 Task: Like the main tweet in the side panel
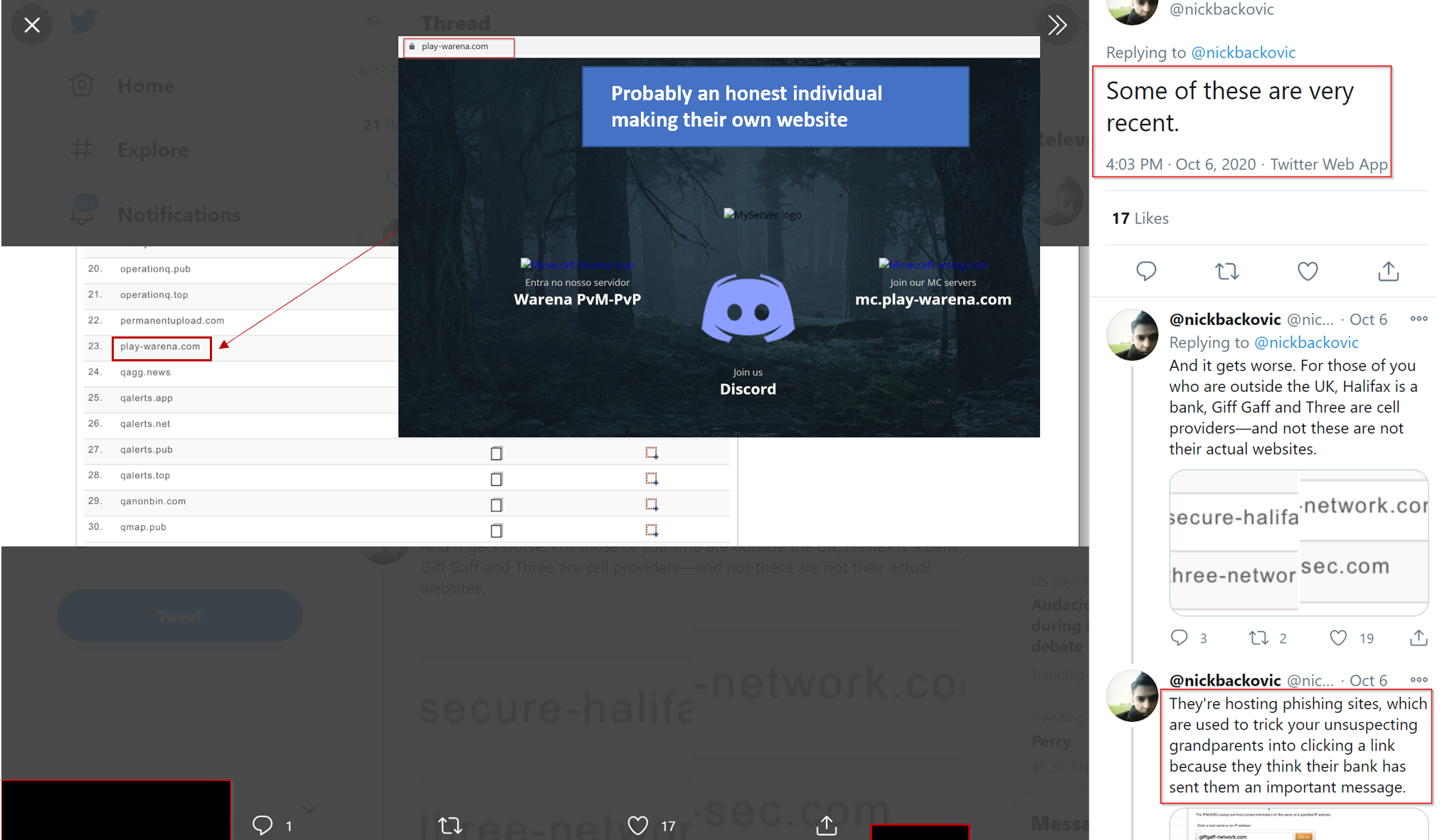tap(1308, 271)
